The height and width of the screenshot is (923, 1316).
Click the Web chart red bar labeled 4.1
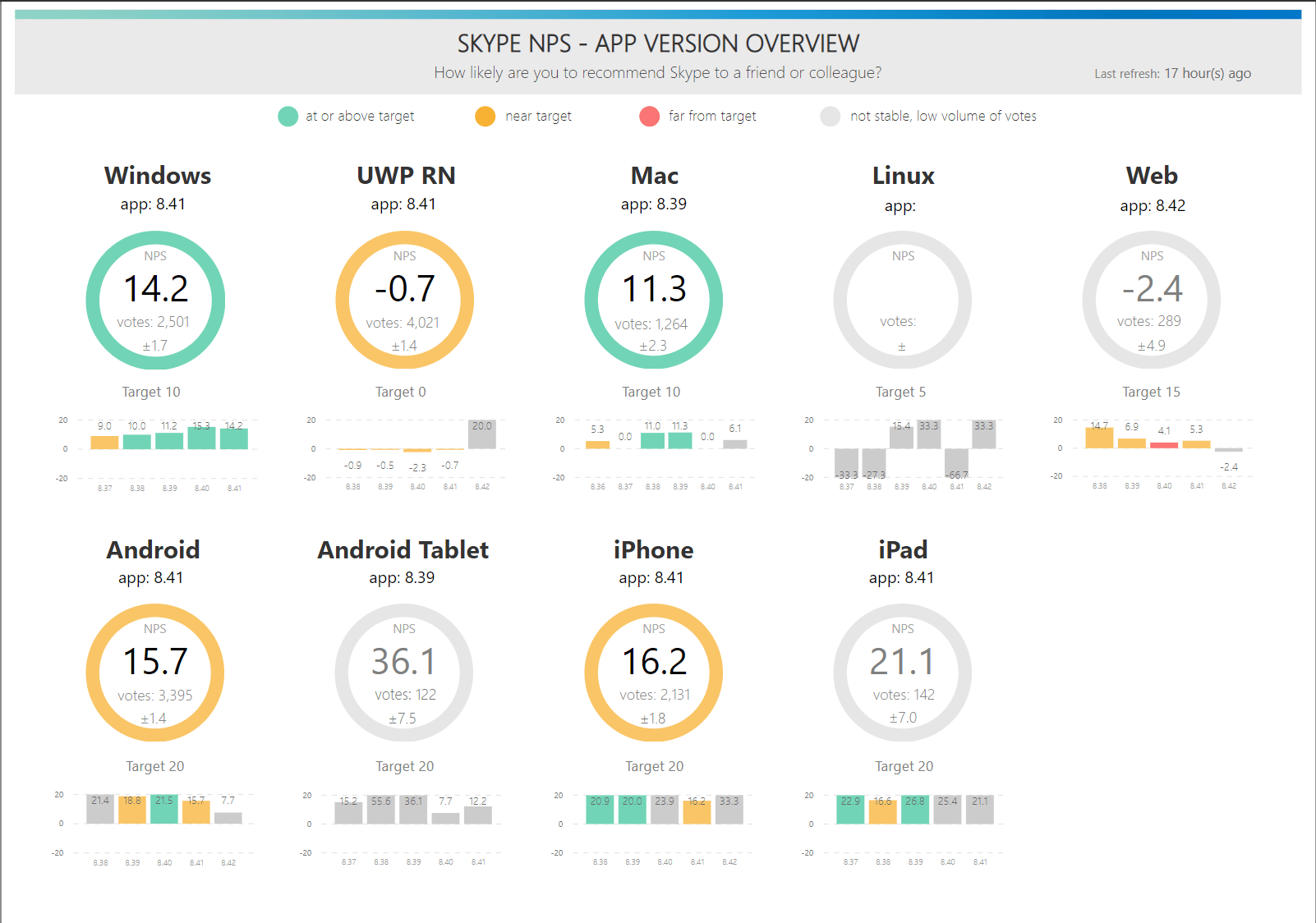coord(1164,445)
